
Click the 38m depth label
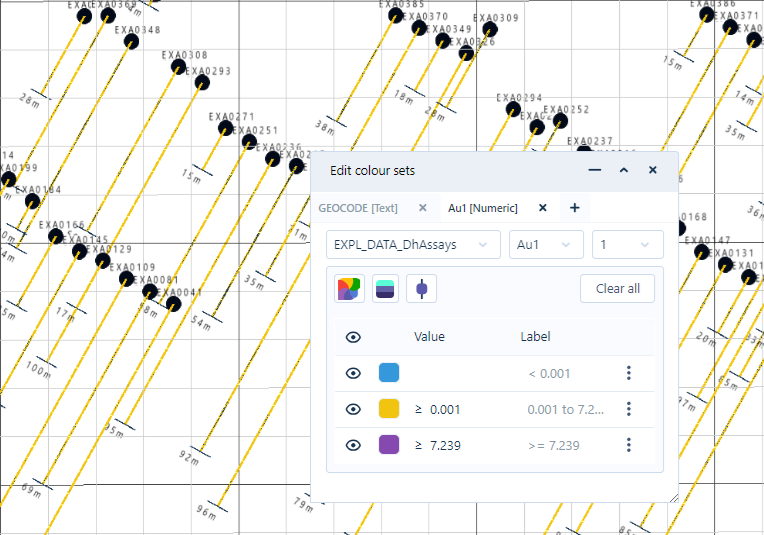(x=325, y=128)
